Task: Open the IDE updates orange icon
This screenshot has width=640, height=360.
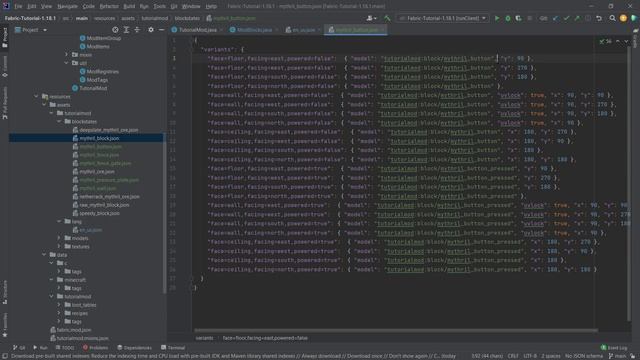Action: click(623, 18)
